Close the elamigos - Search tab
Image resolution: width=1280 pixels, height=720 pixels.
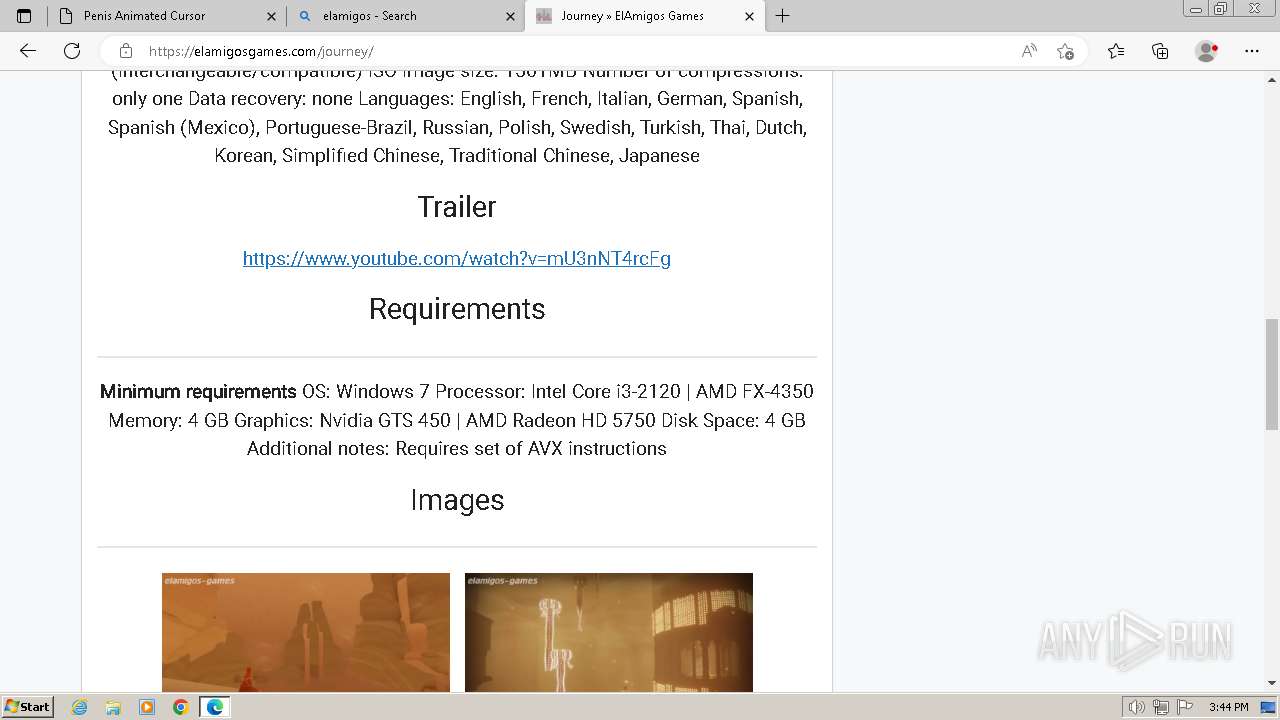click(x=510, y=16)
